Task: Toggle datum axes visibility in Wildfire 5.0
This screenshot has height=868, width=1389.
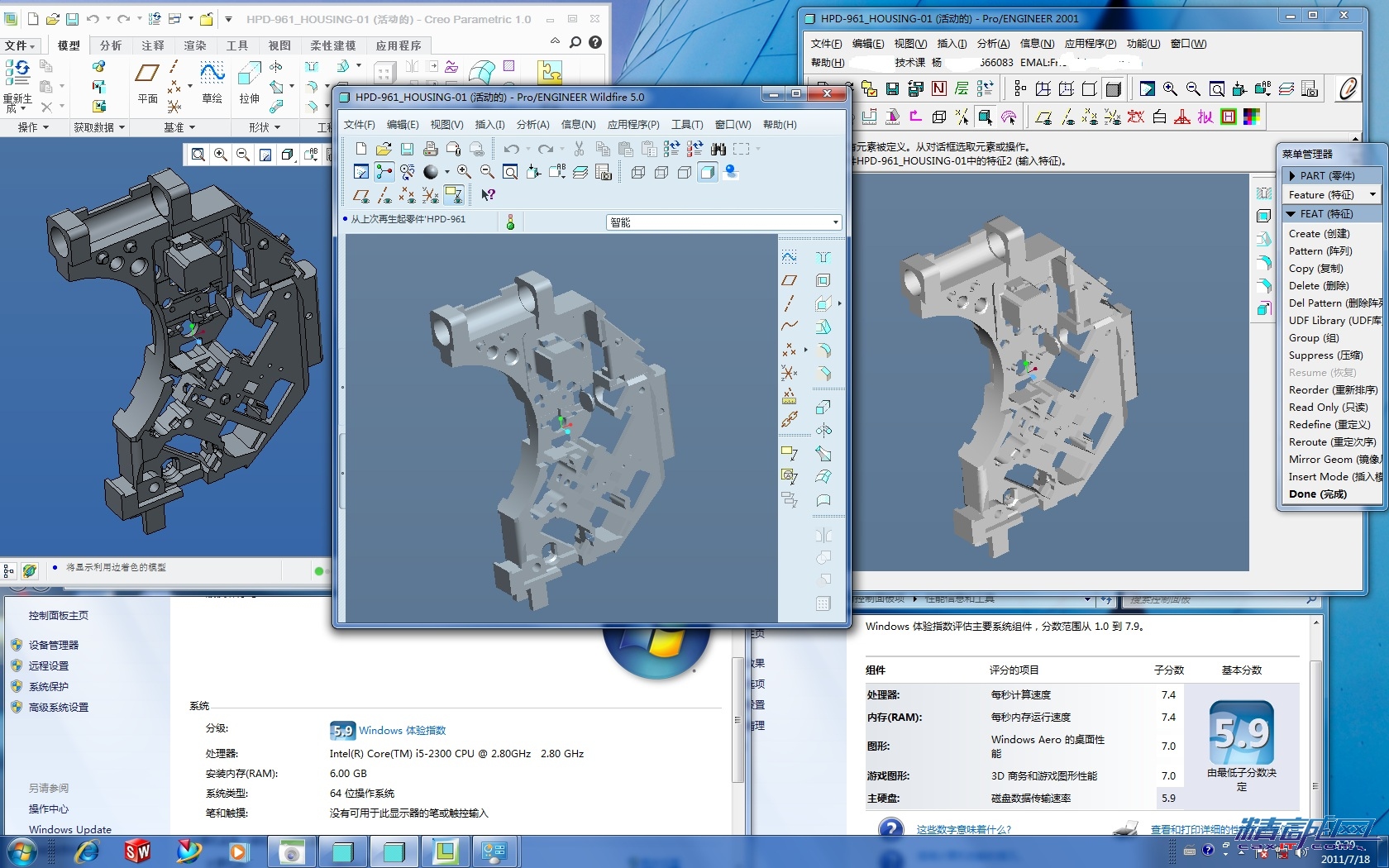Action: [x=384, y=194]
